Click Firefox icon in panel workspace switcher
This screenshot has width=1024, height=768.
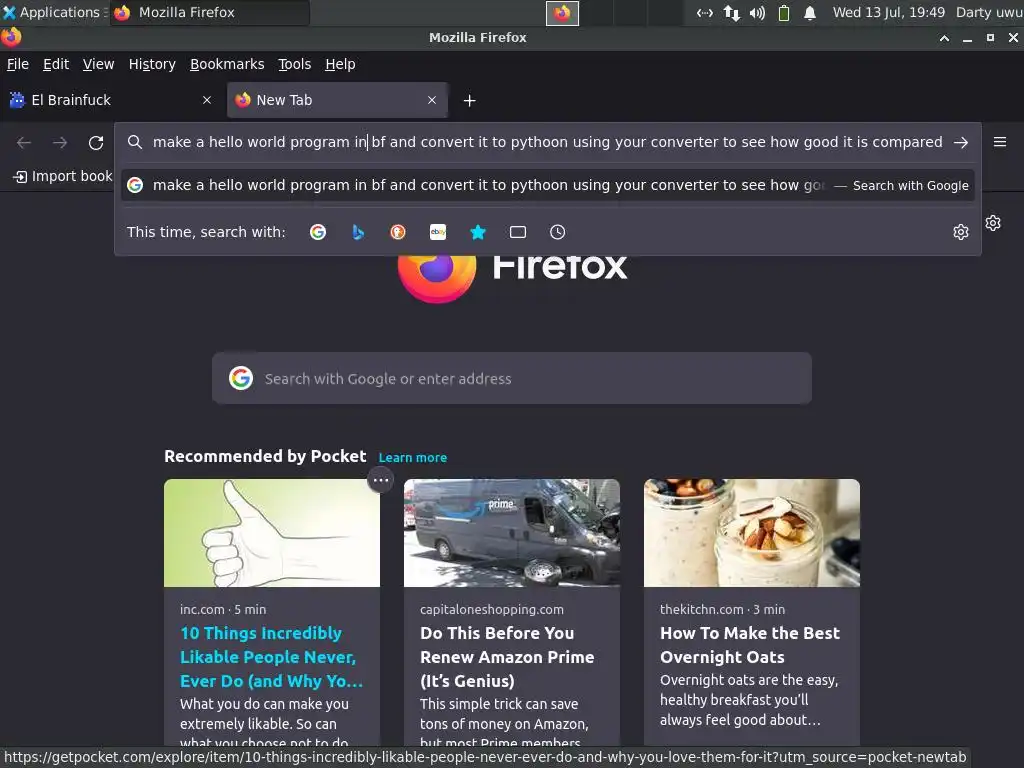tap(562, 13)
